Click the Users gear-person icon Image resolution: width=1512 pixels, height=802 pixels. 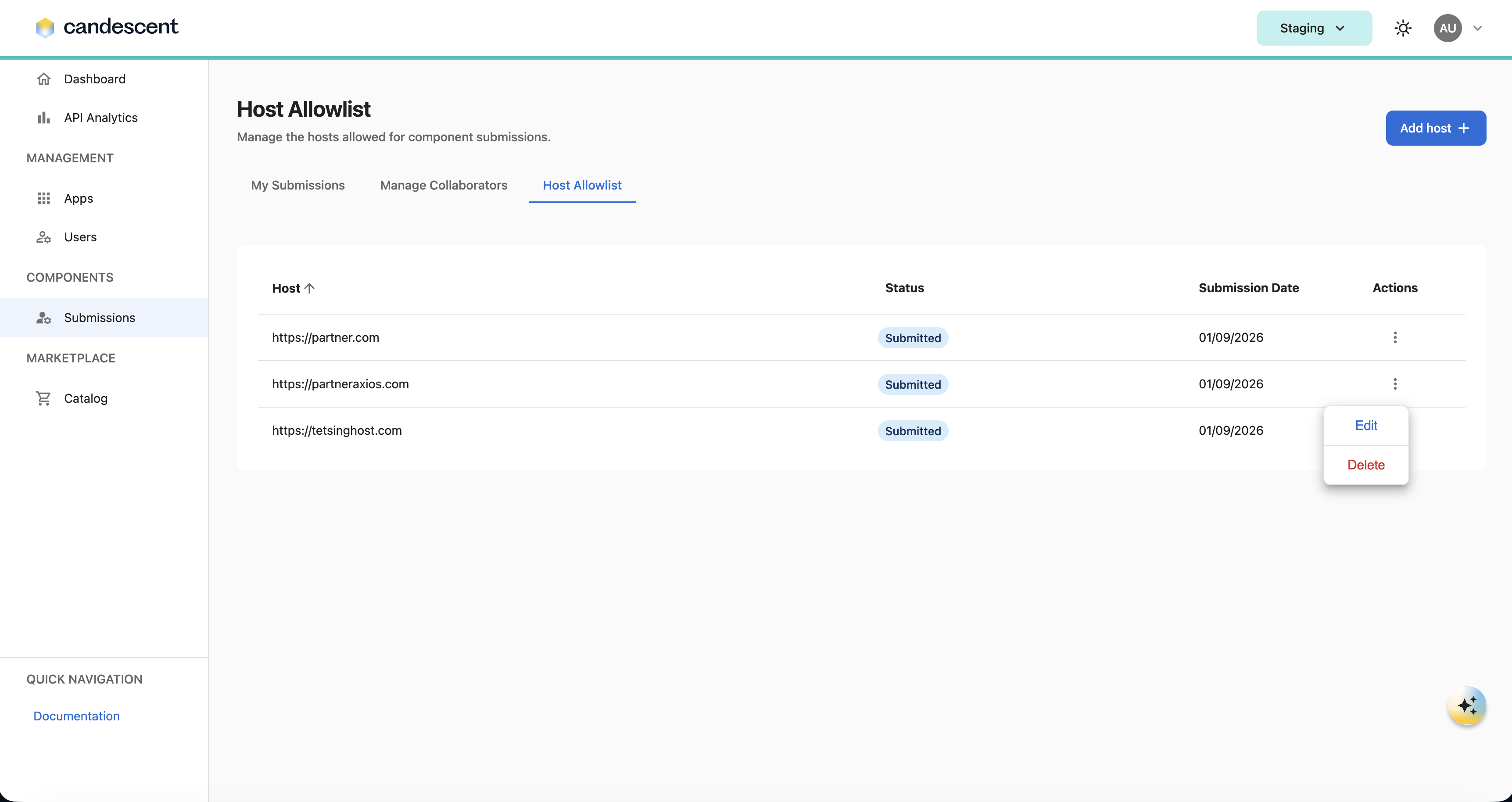coord(43,237)
